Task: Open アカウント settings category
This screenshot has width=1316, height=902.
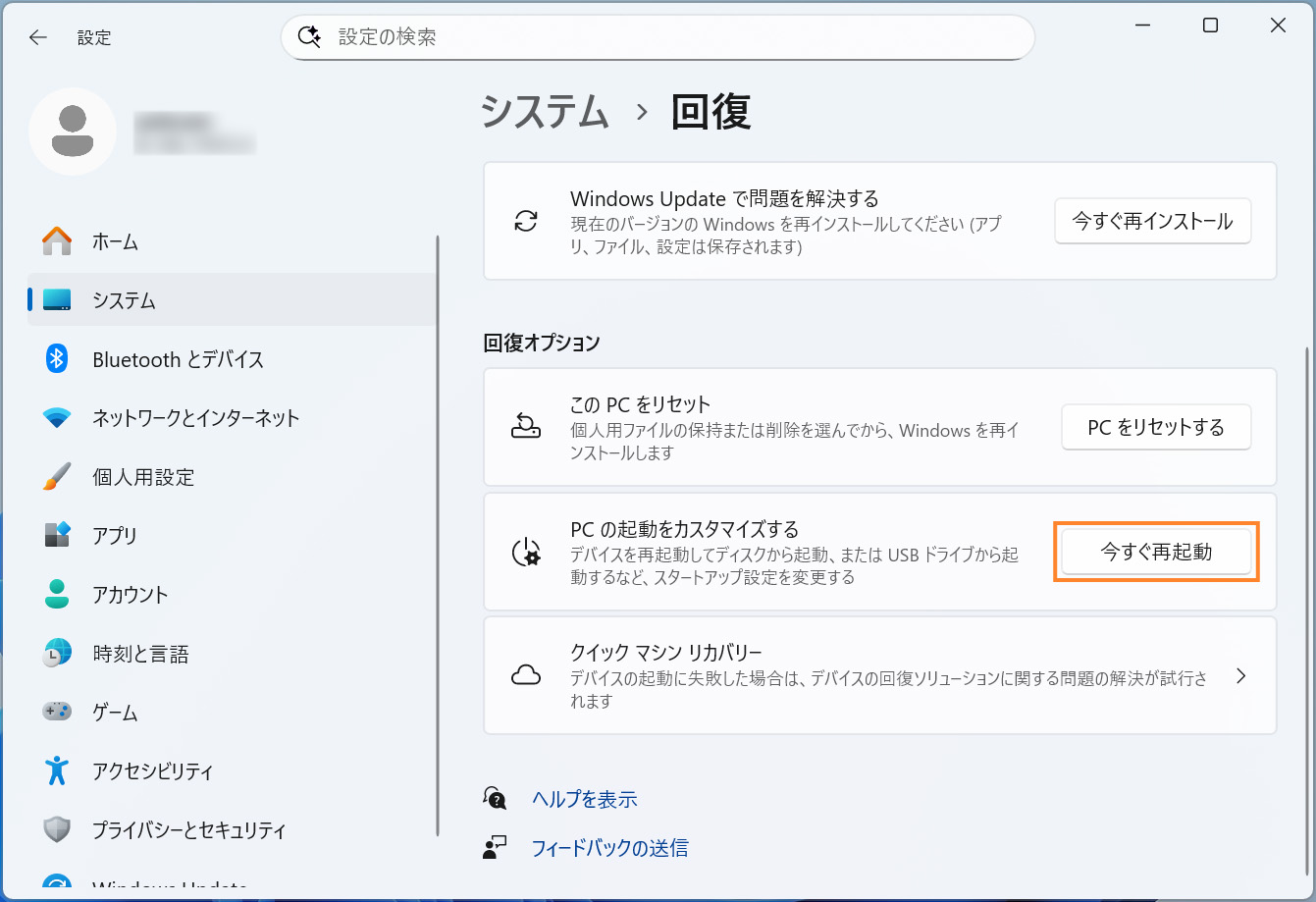Action: coord(233,594)
